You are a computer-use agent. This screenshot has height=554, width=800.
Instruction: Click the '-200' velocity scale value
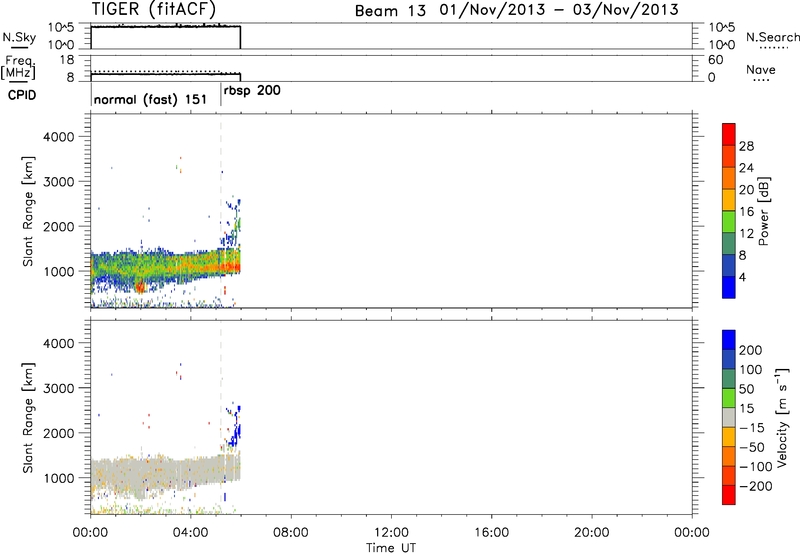(x=755, y=486)
